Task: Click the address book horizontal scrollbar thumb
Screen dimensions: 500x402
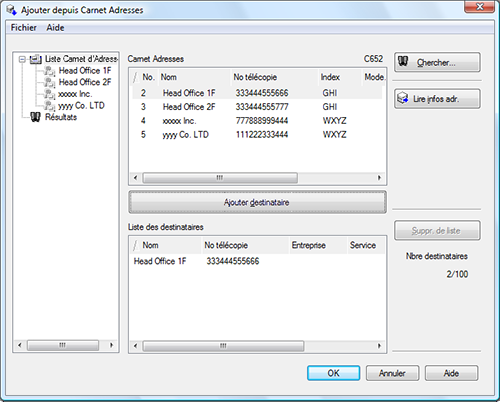Action: click(220, 178)
